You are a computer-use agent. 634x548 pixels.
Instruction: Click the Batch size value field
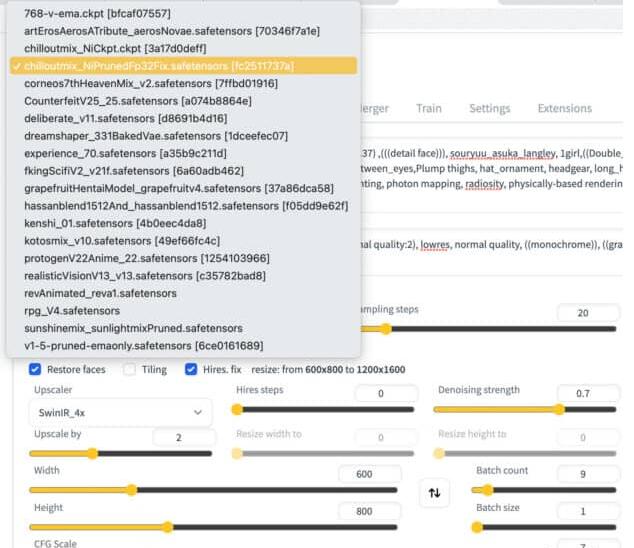click(588, 511)
